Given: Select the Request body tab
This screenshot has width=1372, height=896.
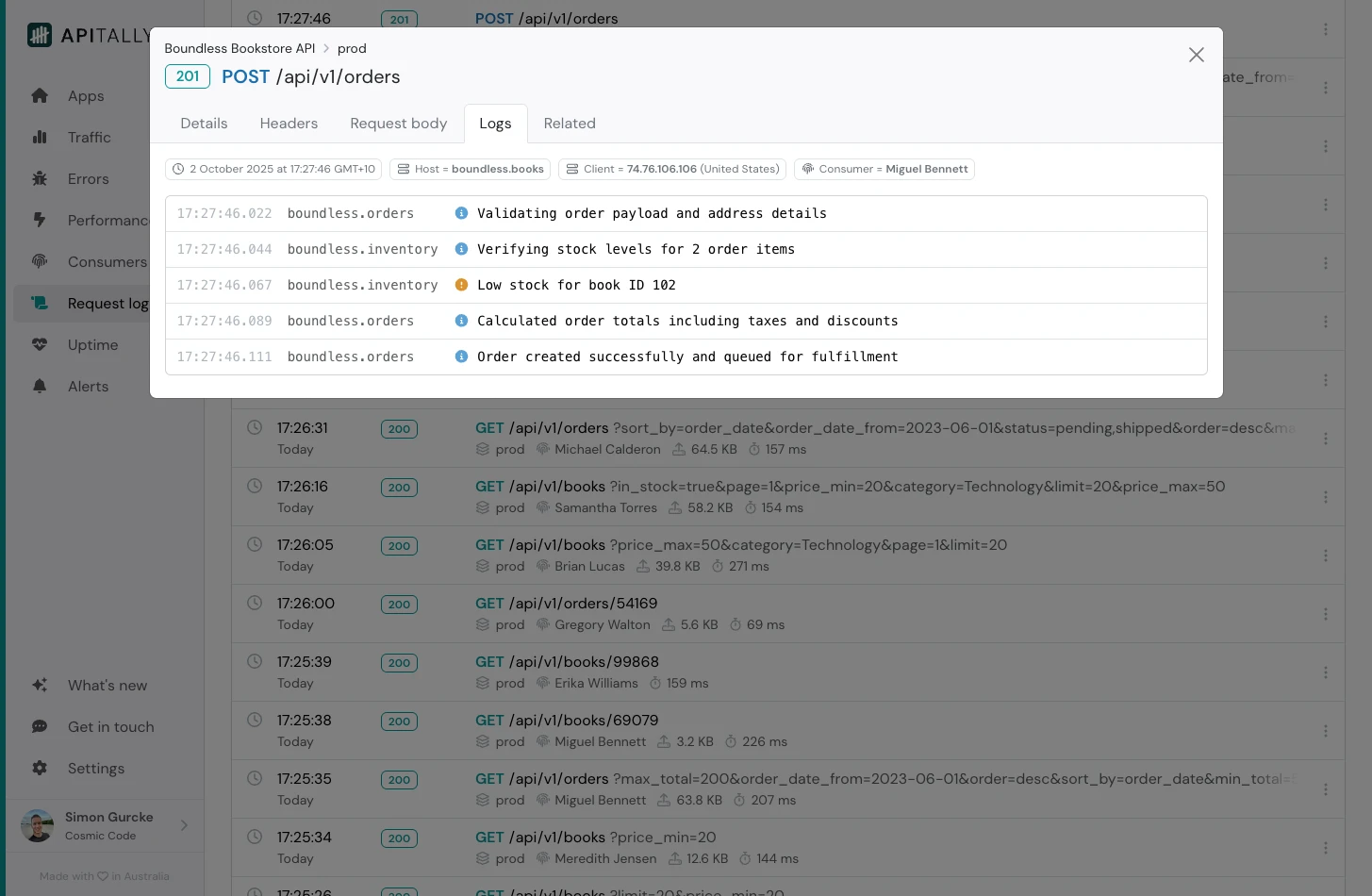Looking at the screenshot, I should click(398, 124).
